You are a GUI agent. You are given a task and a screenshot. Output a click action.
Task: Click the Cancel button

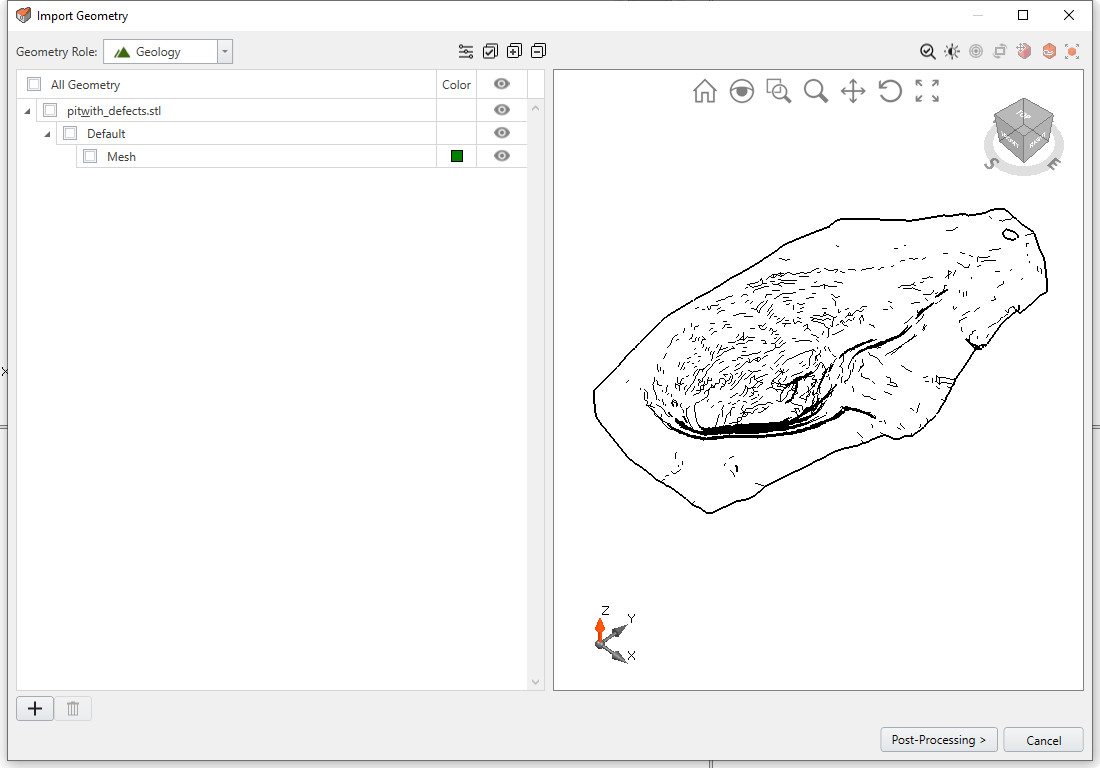point(1043,740)
